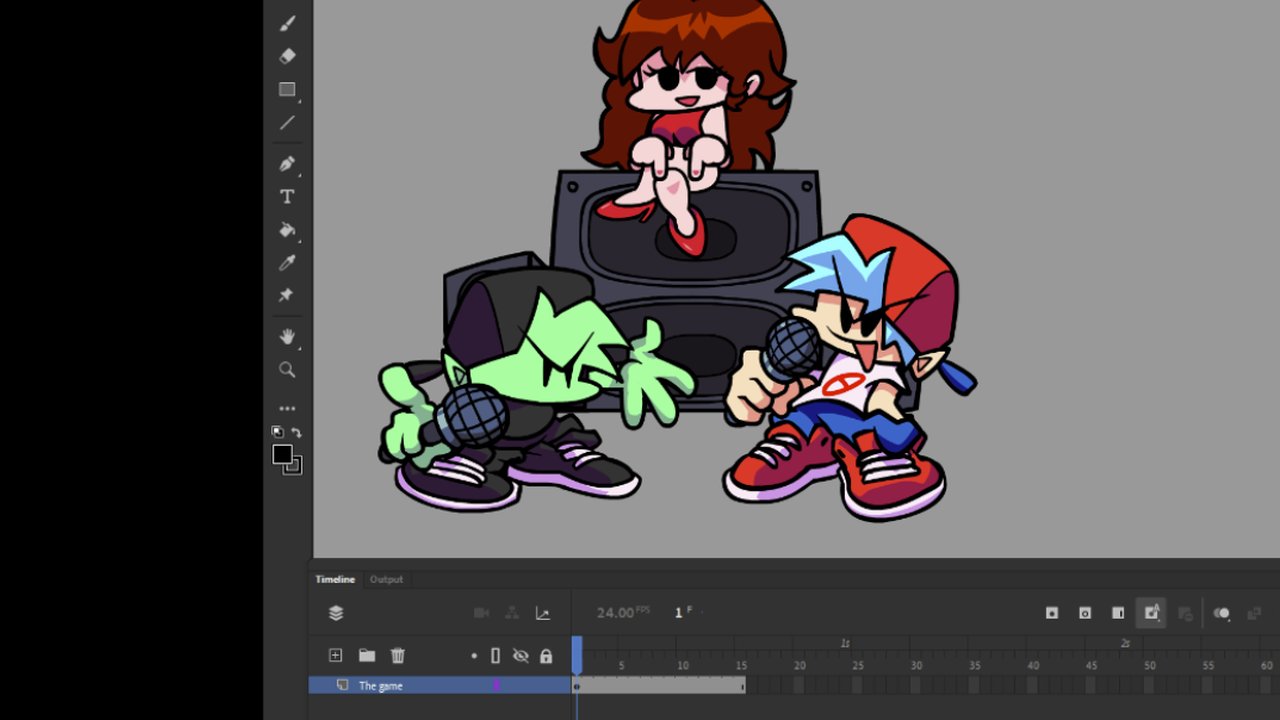Click the playhead at frame 1
This screenshot has width=1280, height=720.
tap(577, 655)
